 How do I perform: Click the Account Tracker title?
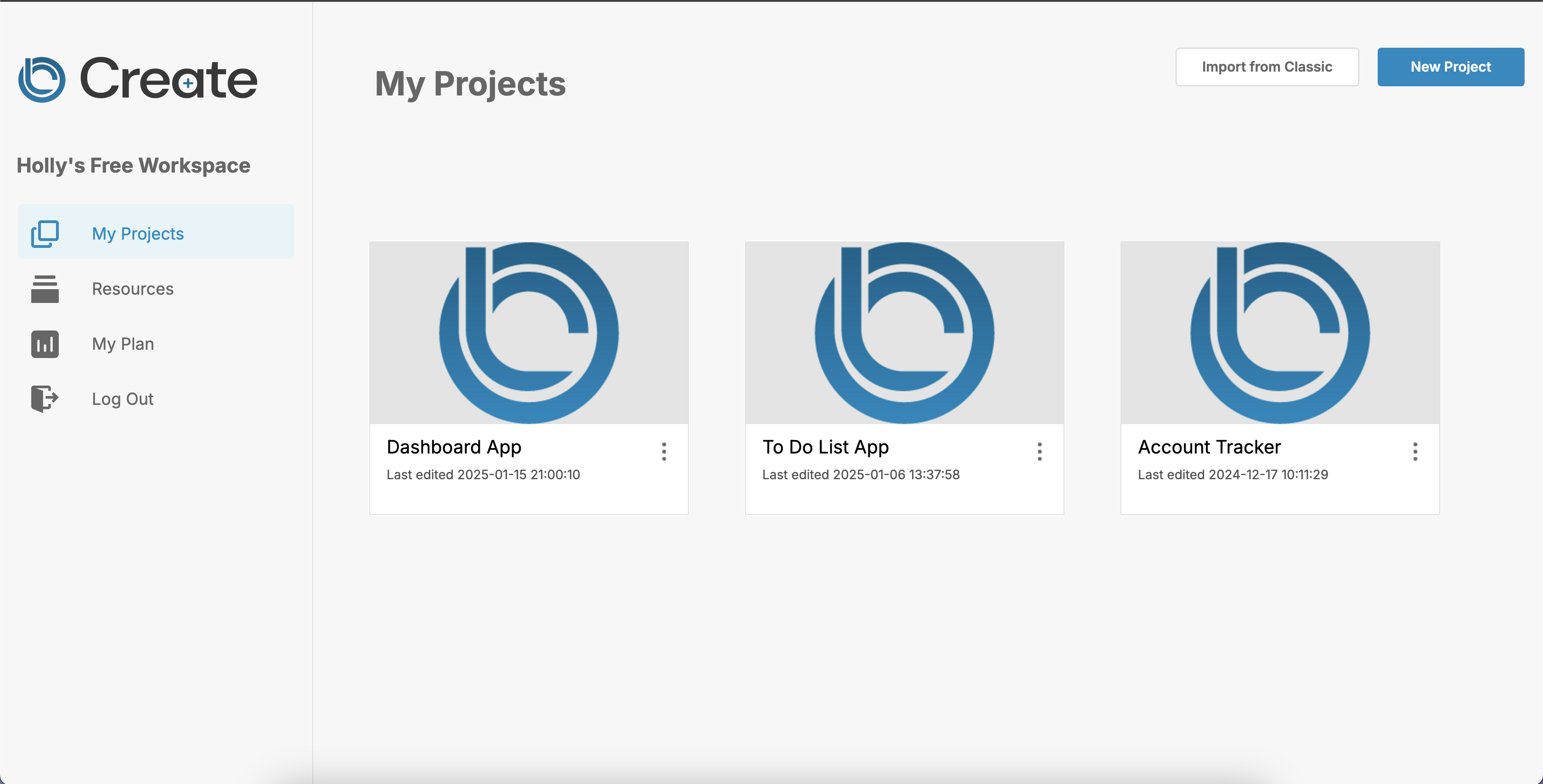[1209, 447]
